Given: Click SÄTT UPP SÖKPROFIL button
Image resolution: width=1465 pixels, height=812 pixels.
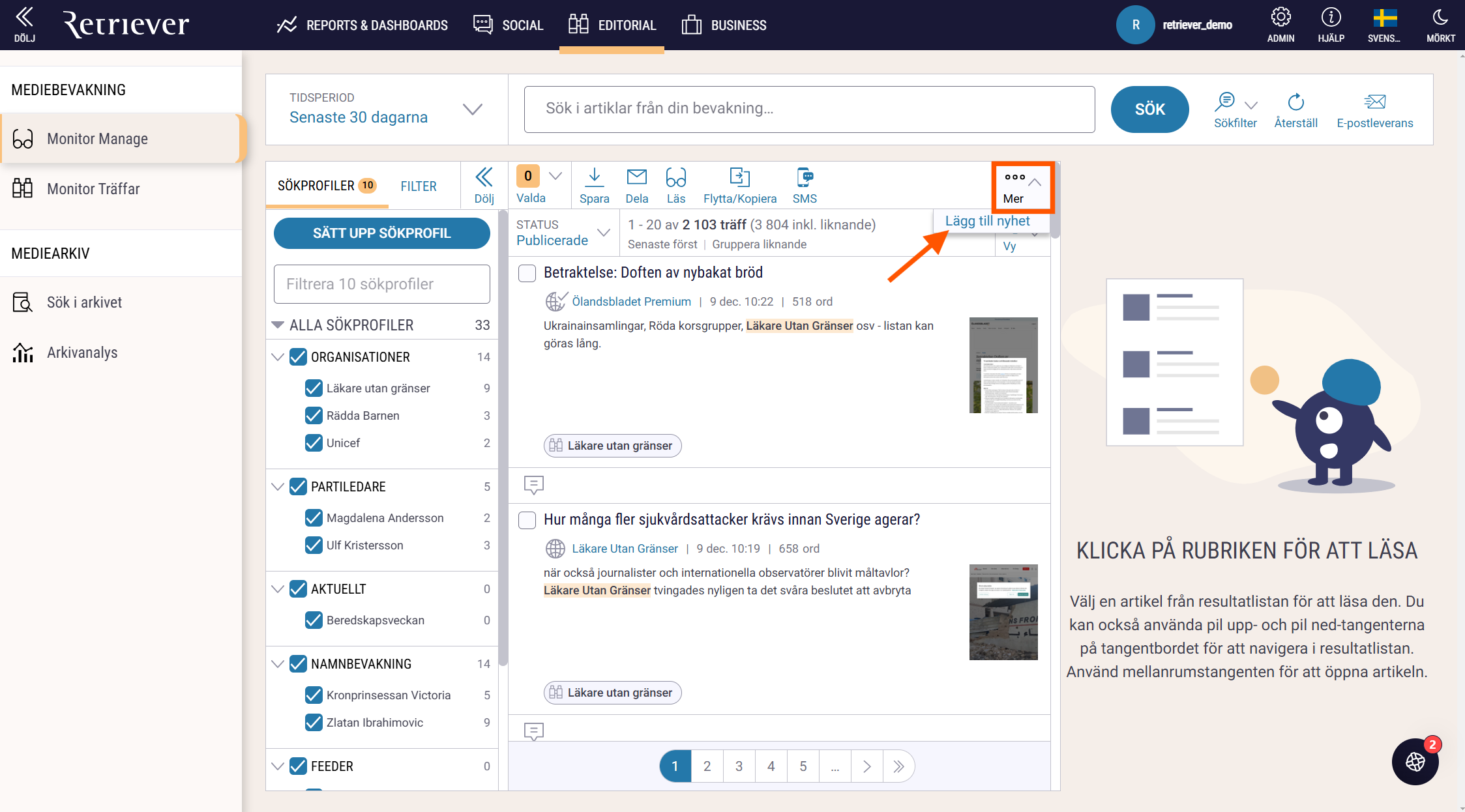Looking at the screenshot, I should [382, 233].
